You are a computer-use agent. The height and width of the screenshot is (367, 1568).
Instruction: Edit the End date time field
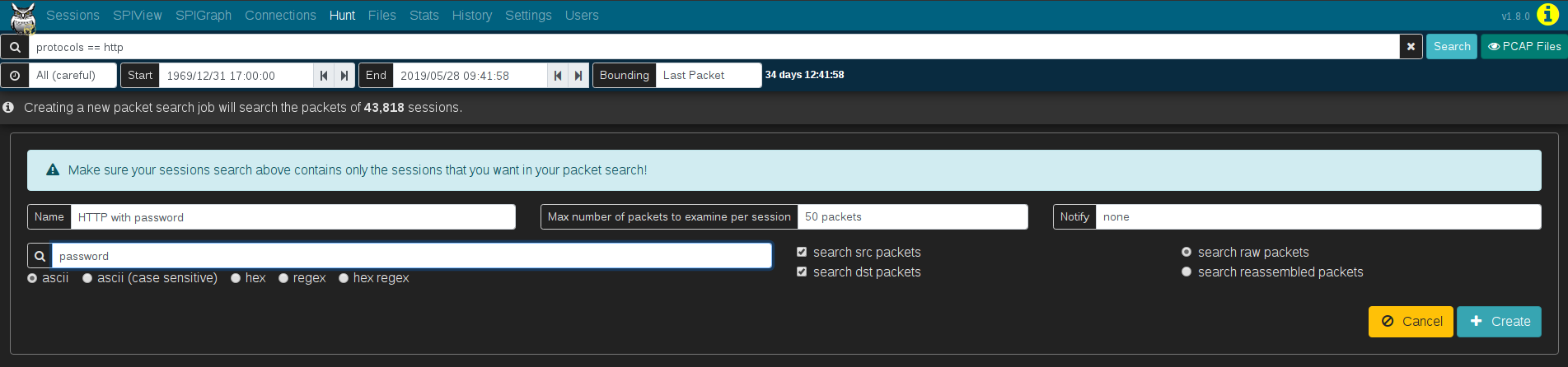470,75
